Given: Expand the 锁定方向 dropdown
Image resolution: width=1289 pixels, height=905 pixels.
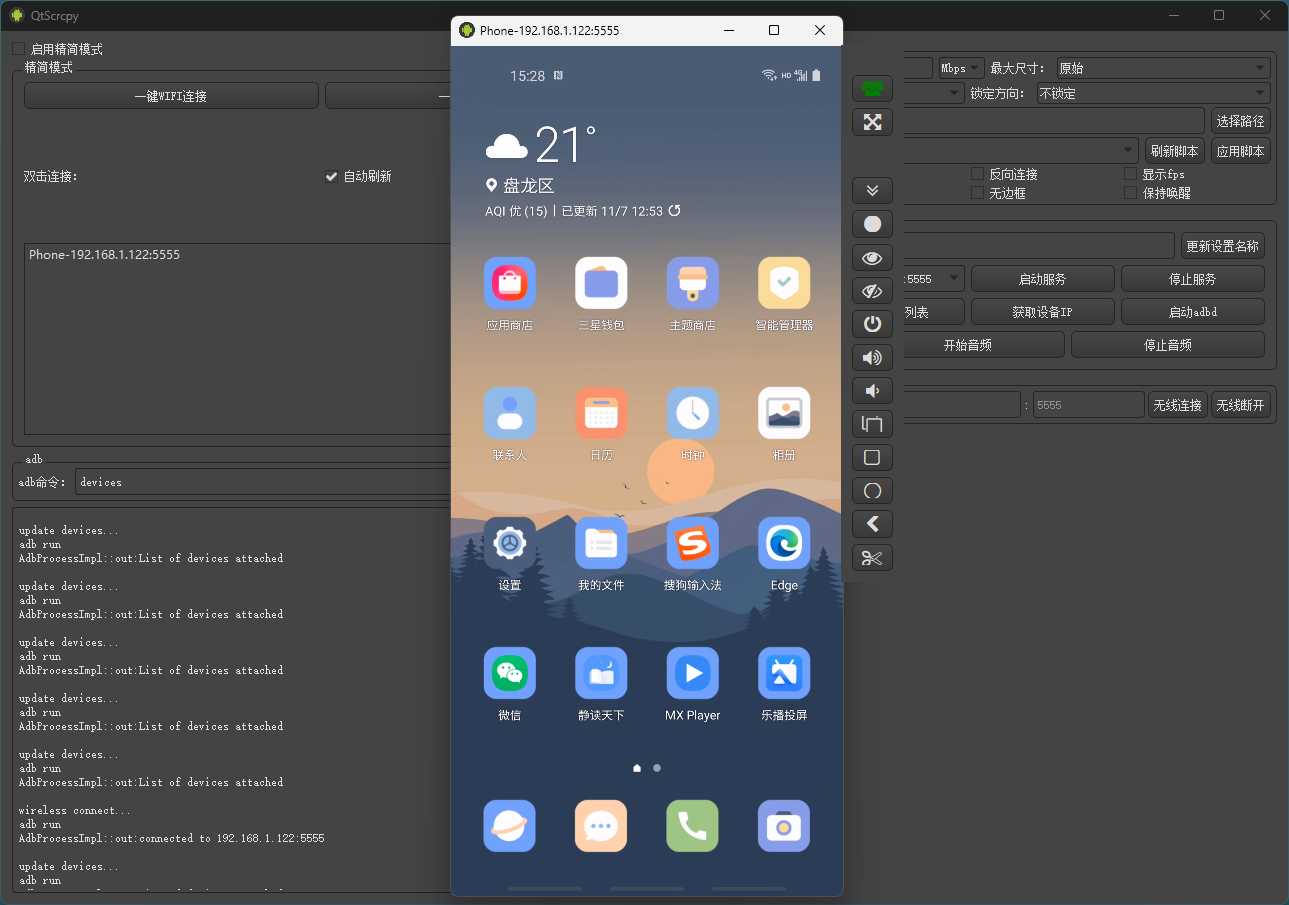Looking at the screenshot, I should pyautogui.click(x=1152, y=93).
